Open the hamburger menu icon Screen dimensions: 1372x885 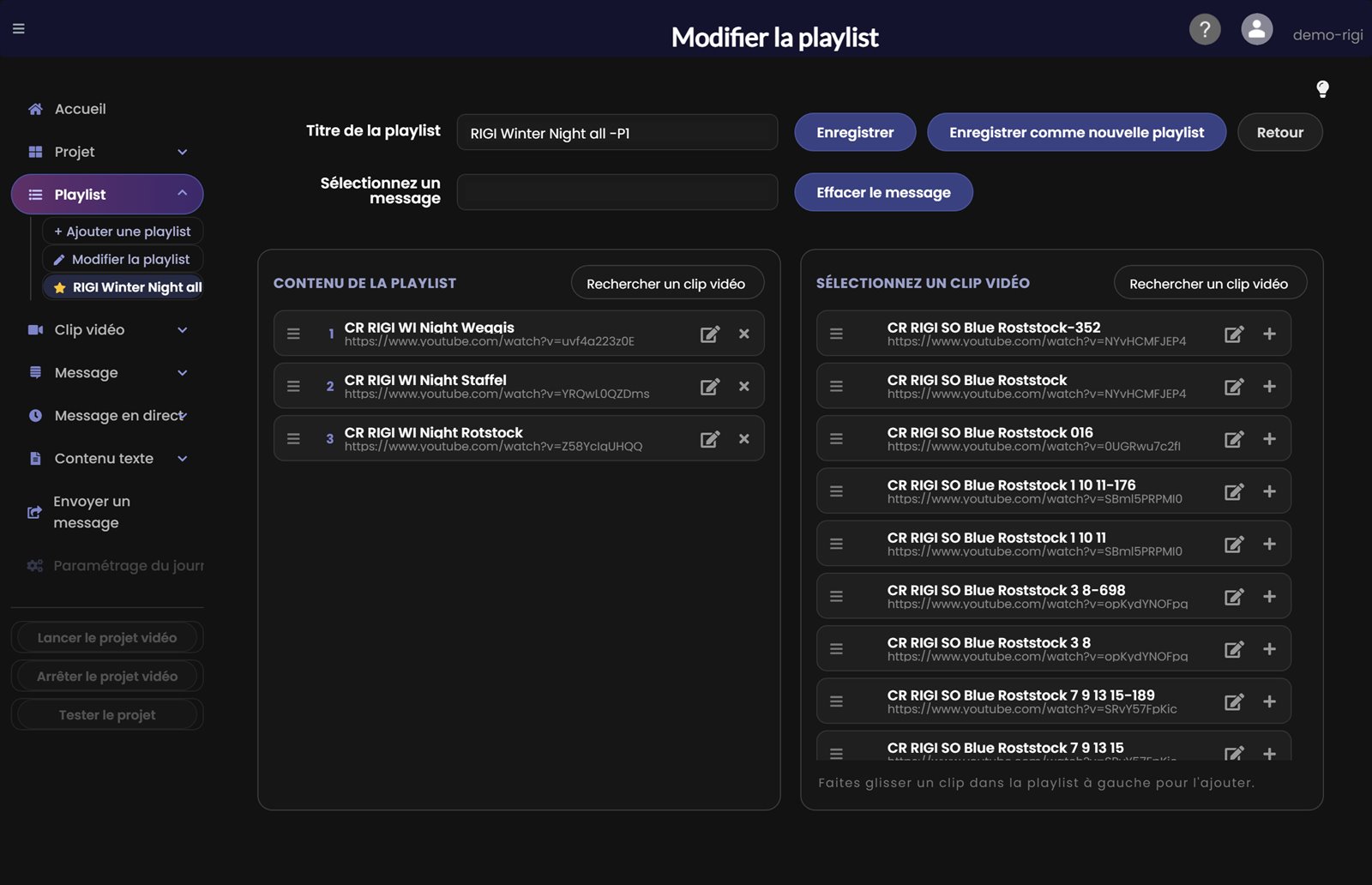tap(19, 28)
